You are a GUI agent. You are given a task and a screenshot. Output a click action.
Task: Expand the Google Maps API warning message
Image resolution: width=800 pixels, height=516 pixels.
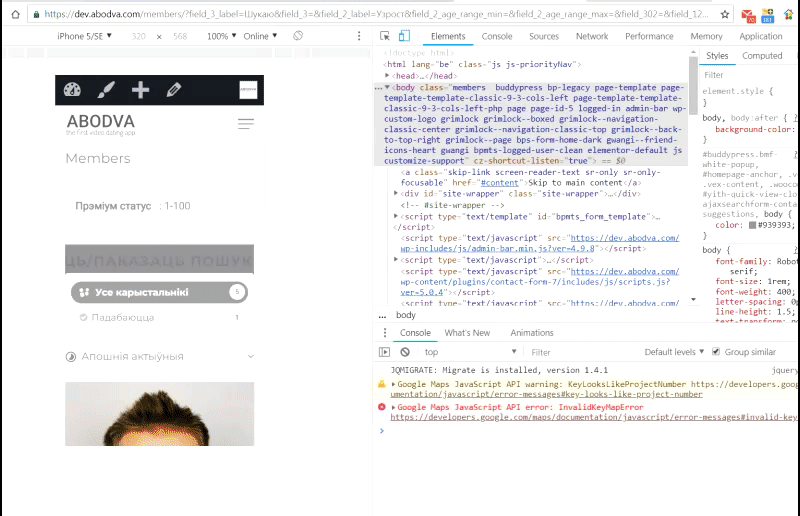click(x=393, y=384)
